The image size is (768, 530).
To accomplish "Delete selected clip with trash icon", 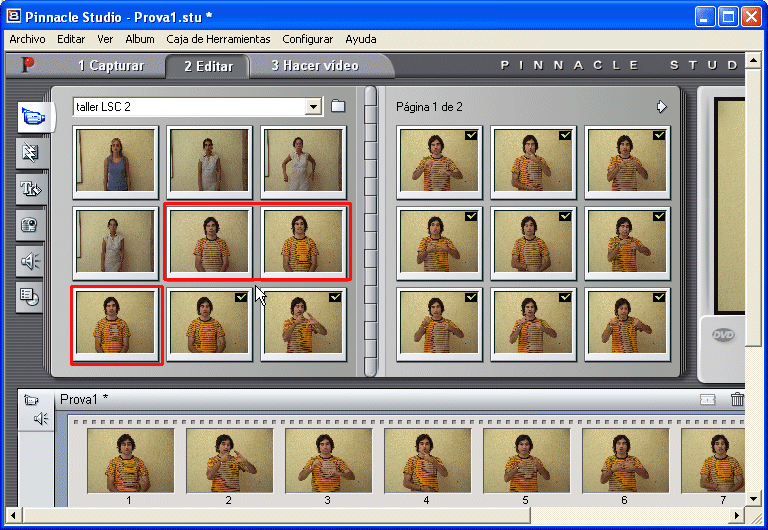I will pyautogui.click(x=737, y=399).
